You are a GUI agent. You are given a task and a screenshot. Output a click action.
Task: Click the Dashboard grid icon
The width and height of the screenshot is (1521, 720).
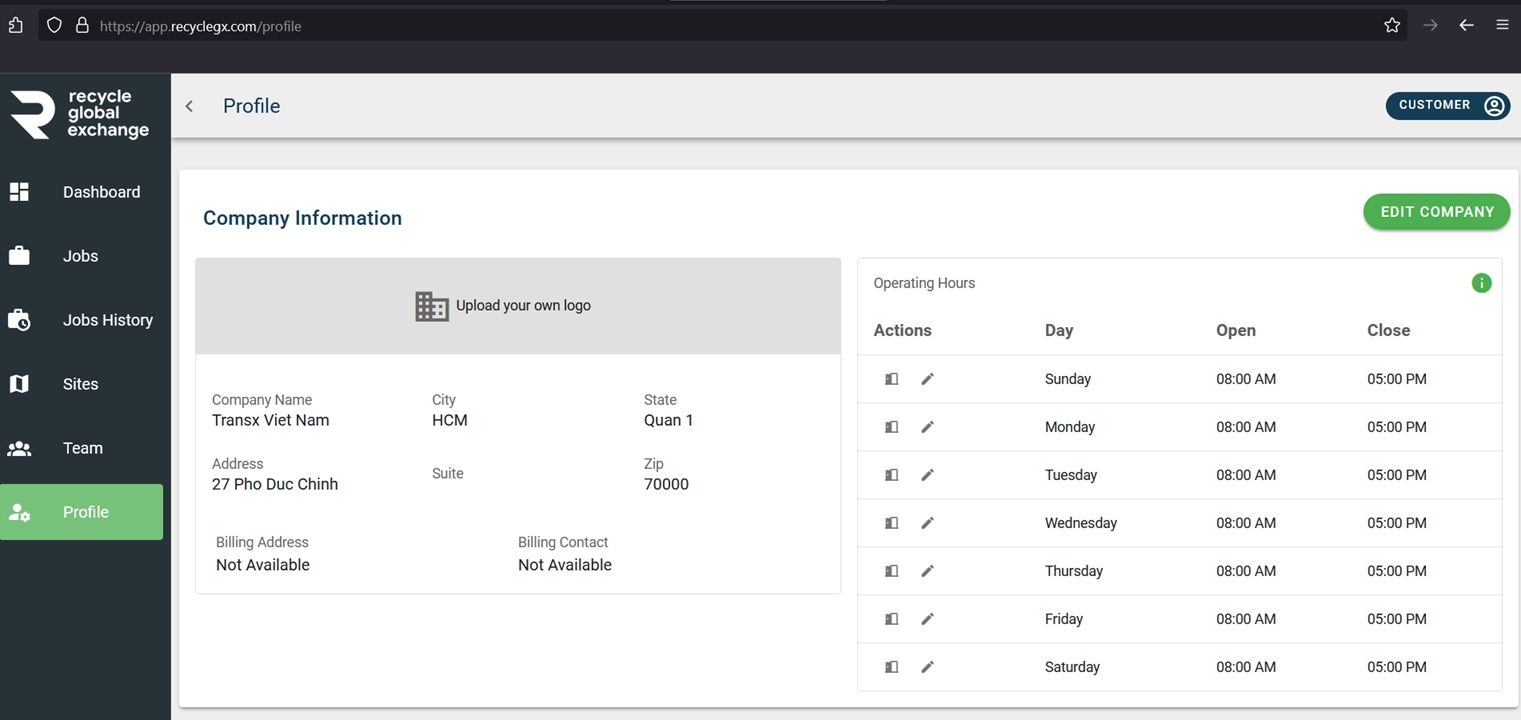click(x=19, y=192)
